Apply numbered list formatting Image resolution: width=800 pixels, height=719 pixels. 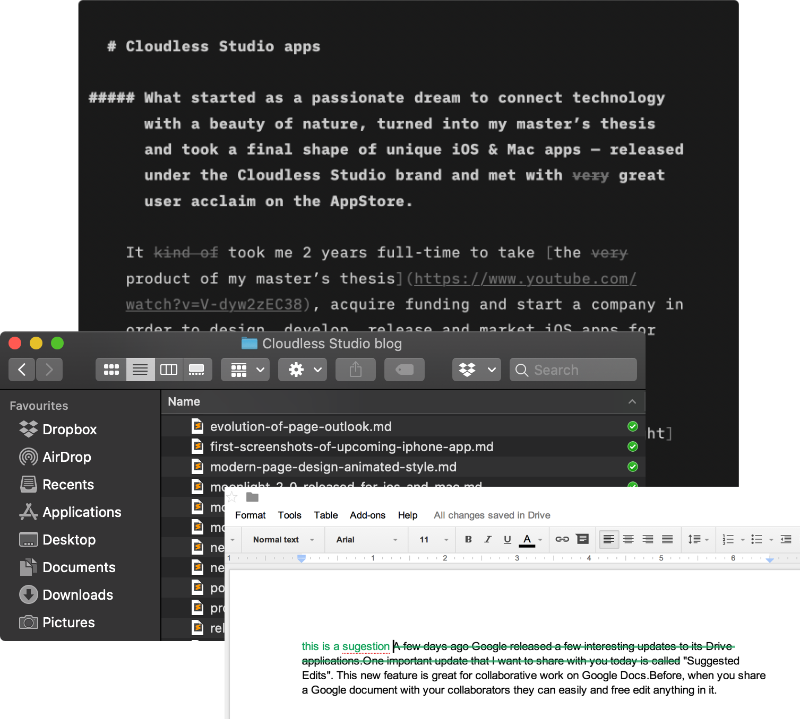[728, 539]
